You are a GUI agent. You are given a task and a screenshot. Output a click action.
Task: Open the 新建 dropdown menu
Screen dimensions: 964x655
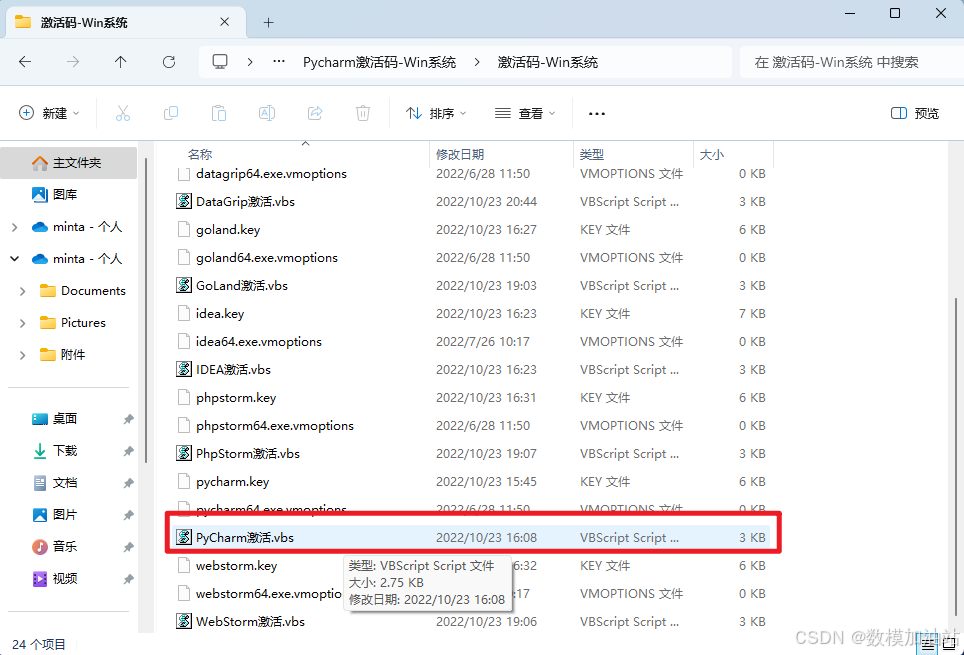pyautogui.click(x=49, y=113)
